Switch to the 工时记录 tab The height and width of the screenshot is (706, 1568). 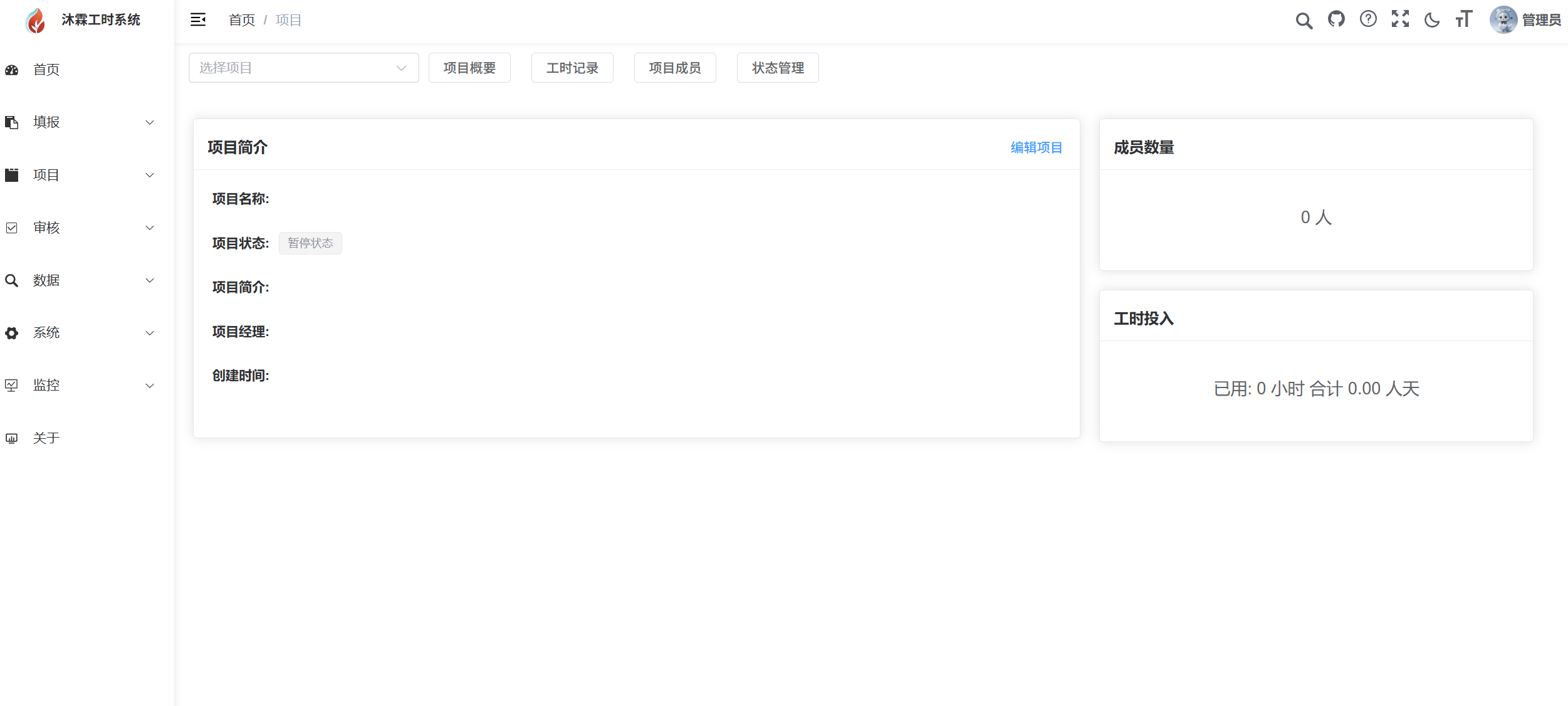pos(572,68)
